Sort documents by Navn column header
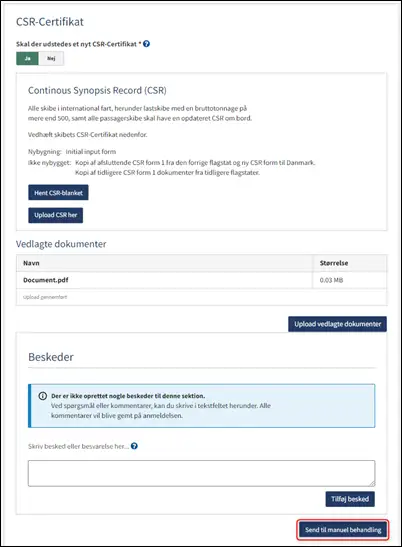This screenshot has height=547, width=402. point(31,263)
